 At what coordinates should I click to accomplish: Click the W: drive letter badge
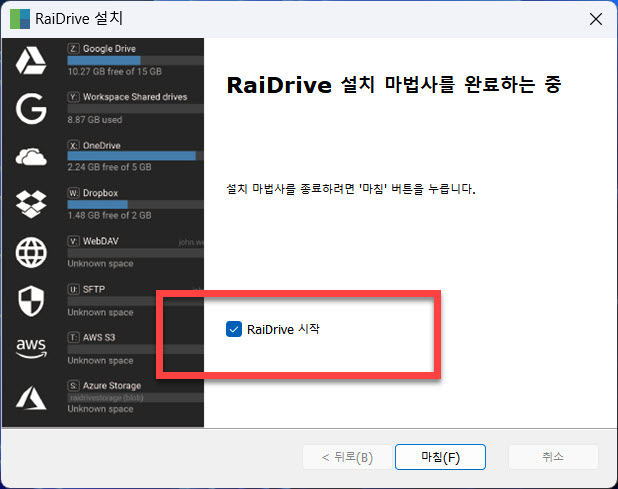point(73,193)
